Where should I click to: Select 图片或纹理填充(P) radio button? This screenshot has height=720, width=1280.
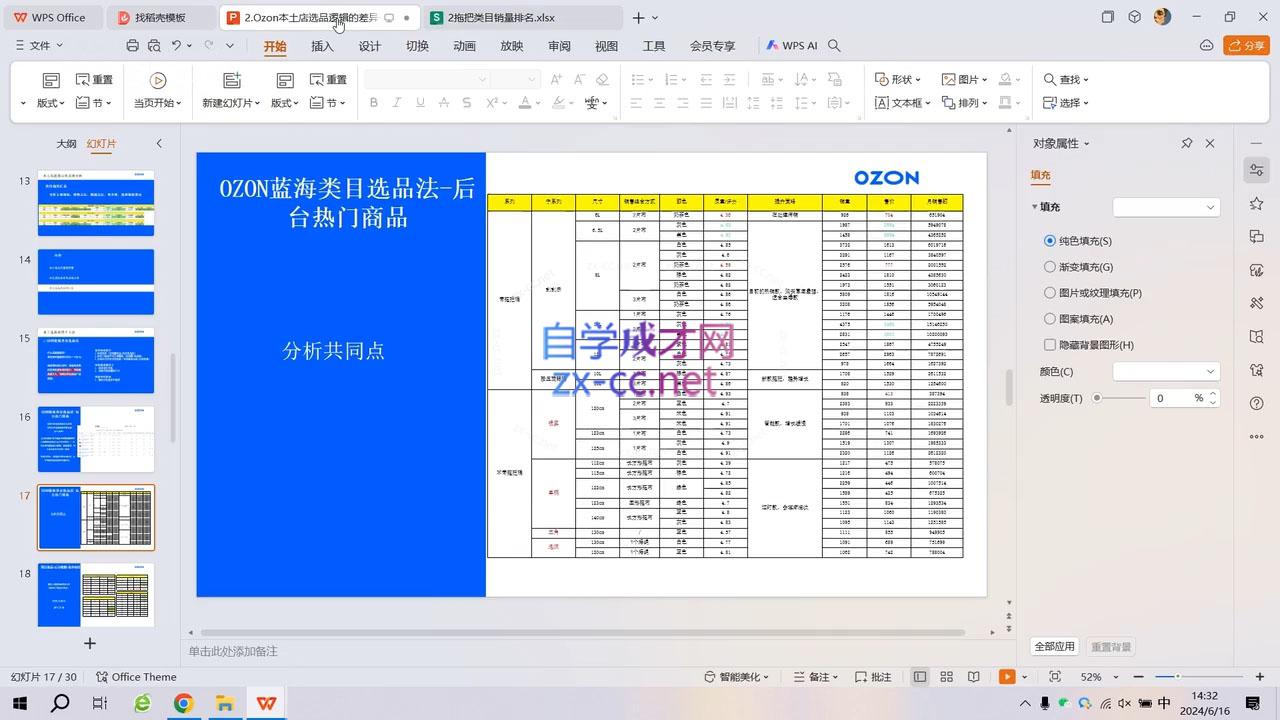point(1050,293)
